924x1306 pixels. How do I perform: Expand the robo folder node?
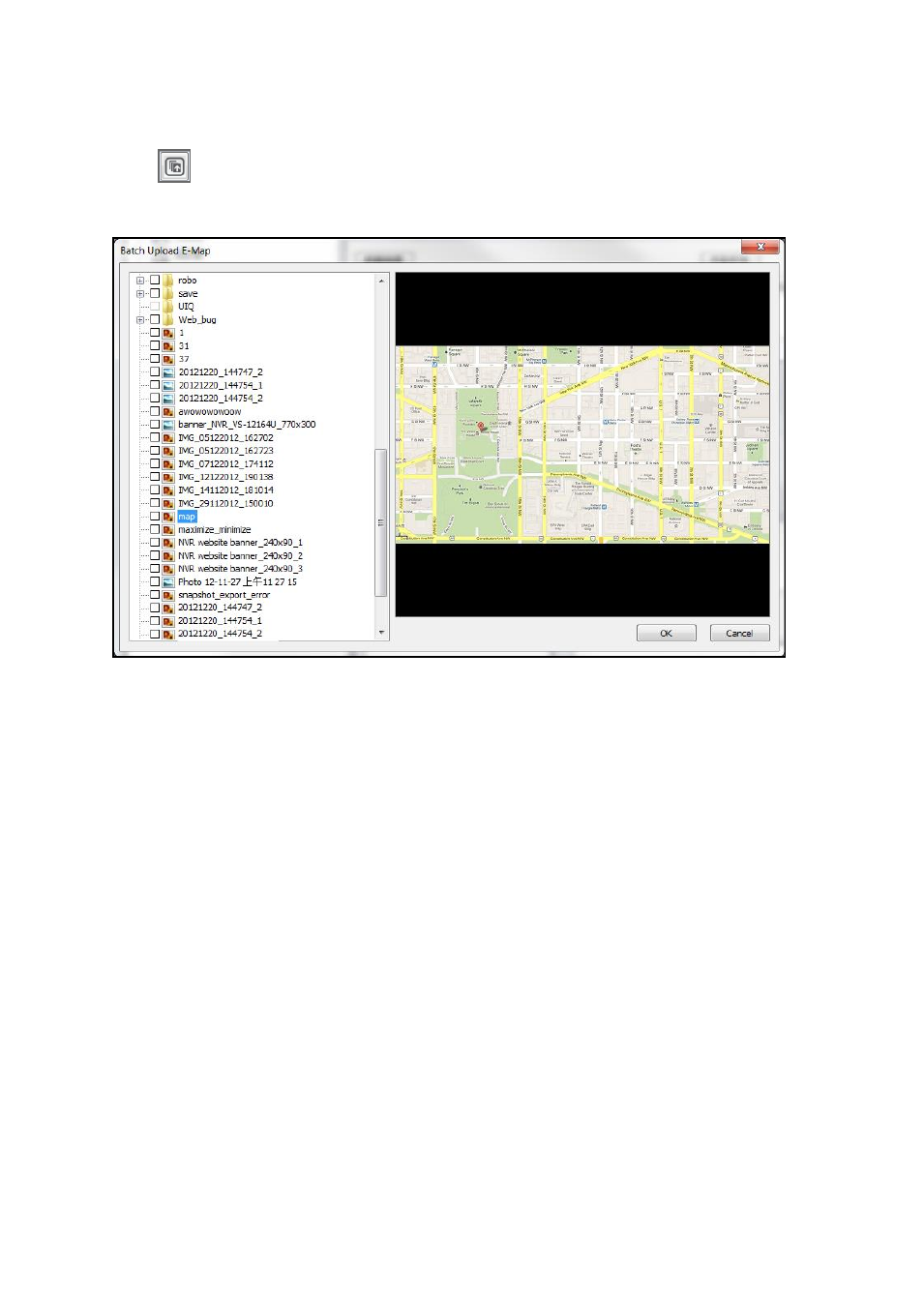[140, 281]
